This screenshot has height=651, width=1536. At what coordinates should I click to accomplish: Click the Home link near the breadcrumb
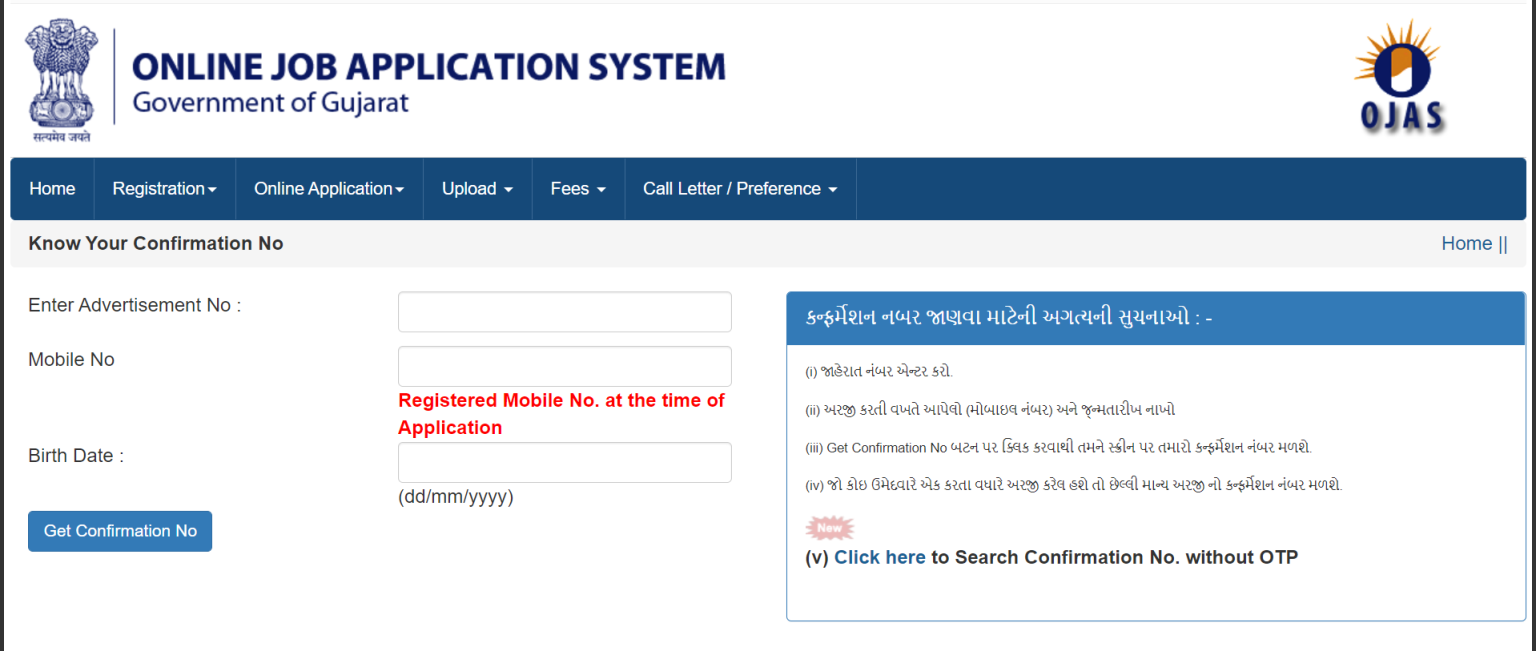[x=1466, y=243]
